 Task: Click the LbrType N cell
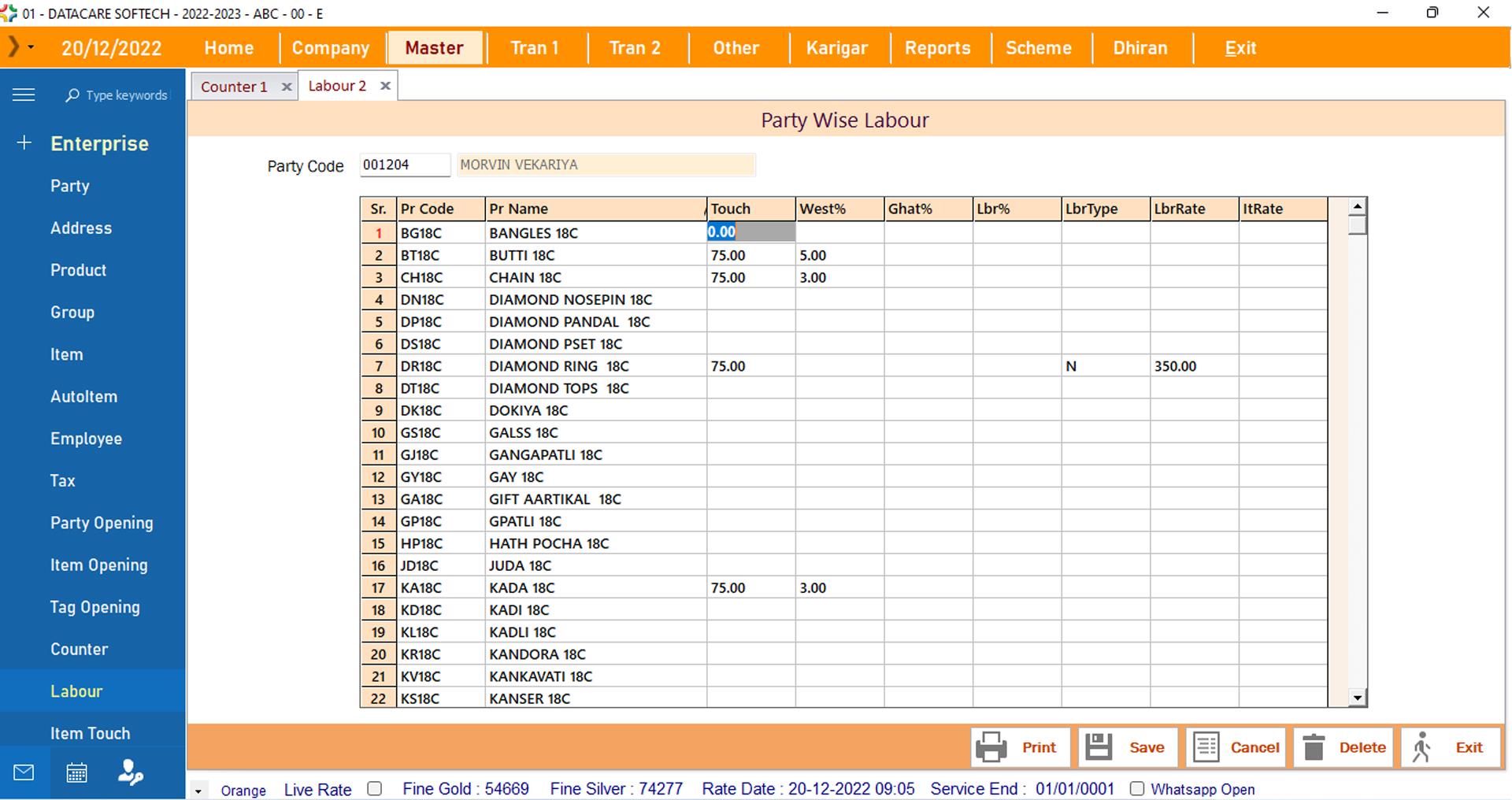coord(1106,366)
